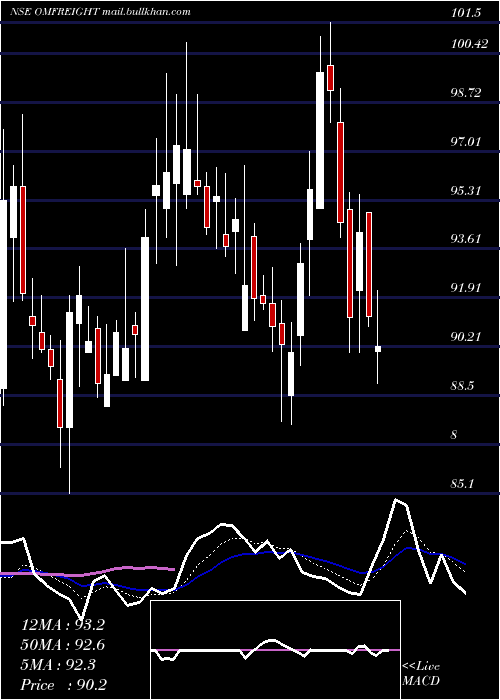Viewport: 500px width, 700px height.
Task: Select the 97.01 price level label
Action: 467,142
